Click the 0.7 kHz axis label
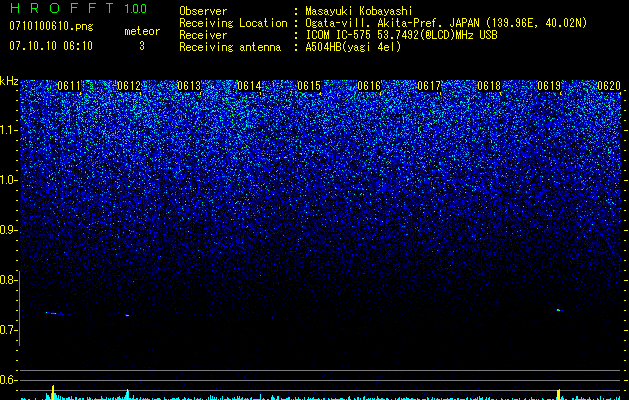The image size is (629, 400). point(8,330)
